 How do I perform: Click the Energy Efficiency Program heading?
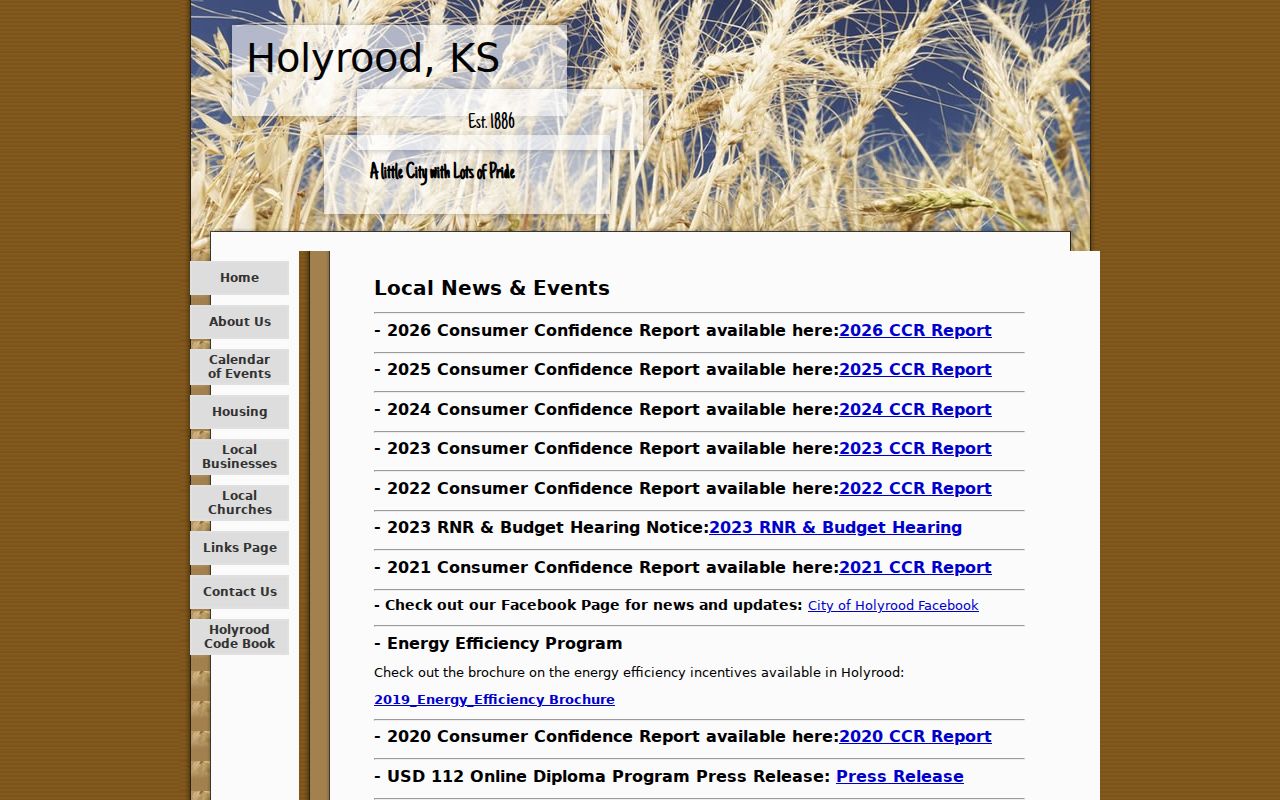pos(498,644)
